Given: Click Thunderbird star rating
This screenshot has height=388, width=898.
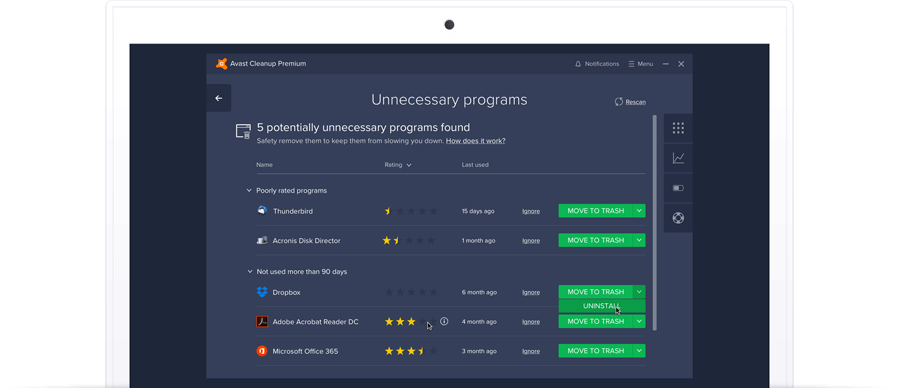Looking at the screenshot, I should coord(411,211).
